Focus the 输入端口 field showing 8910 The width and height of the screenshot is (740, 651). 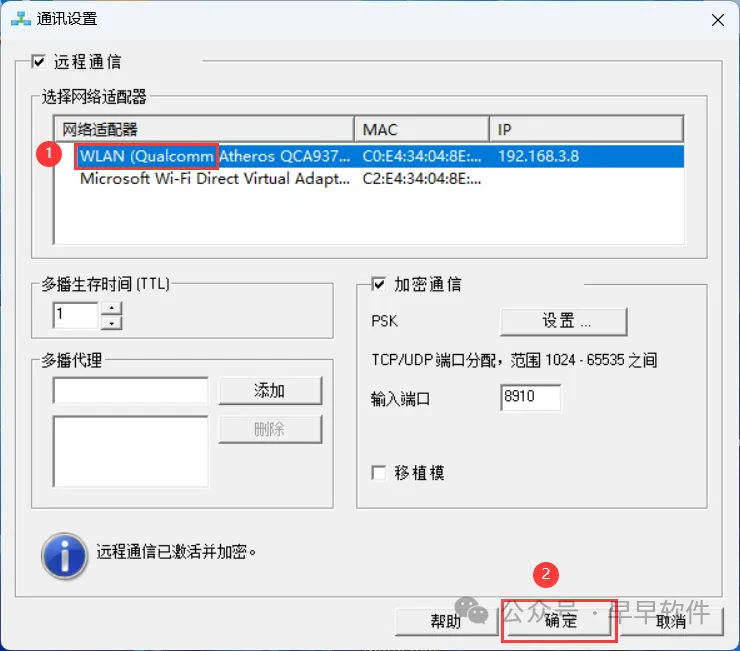531,397
